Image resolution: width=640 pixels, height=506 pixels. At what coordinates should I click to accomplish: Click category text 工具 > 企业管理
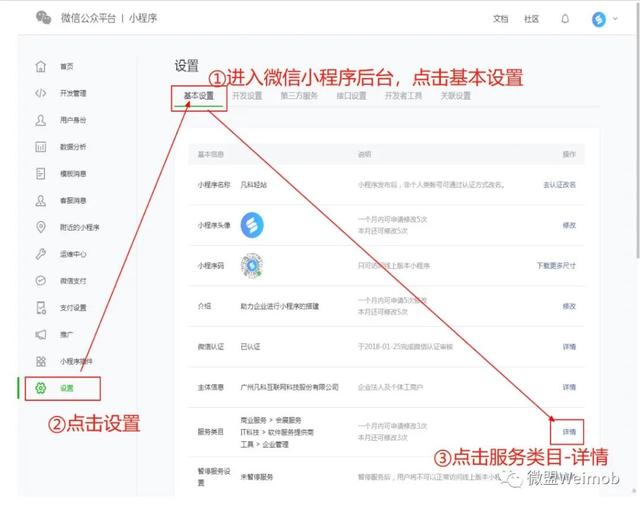[x=264, y=444]
